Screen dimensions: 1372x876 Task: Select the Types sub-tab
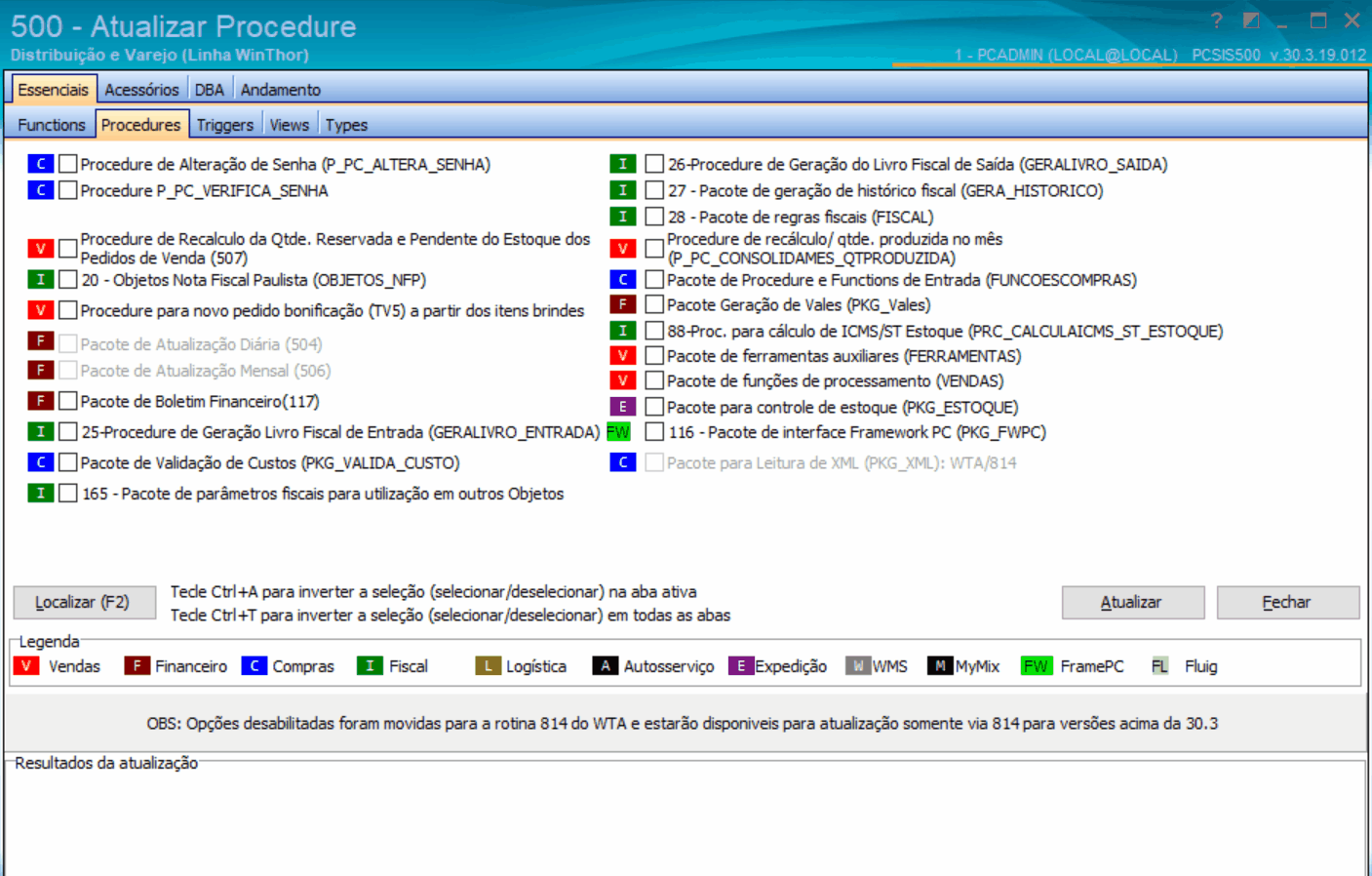347,125
